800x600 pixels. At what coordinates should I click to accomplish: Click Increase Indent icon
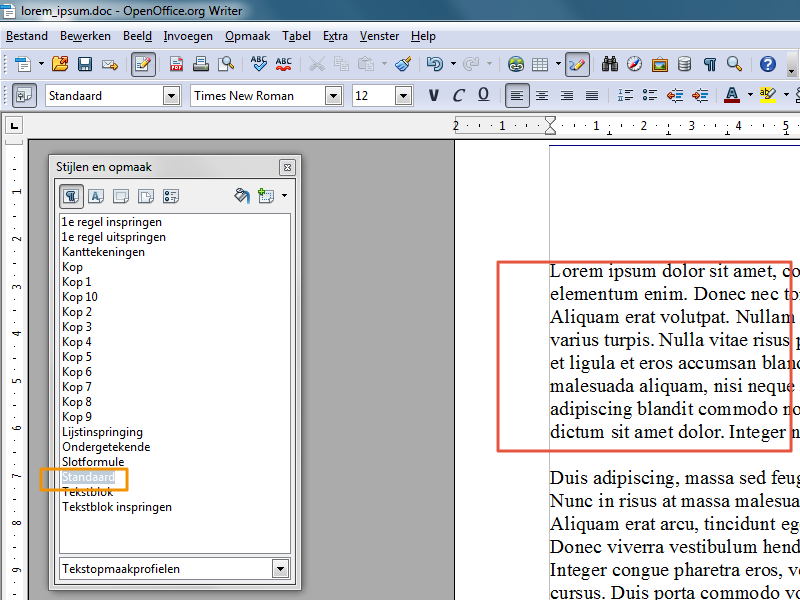tap(700, 95)
